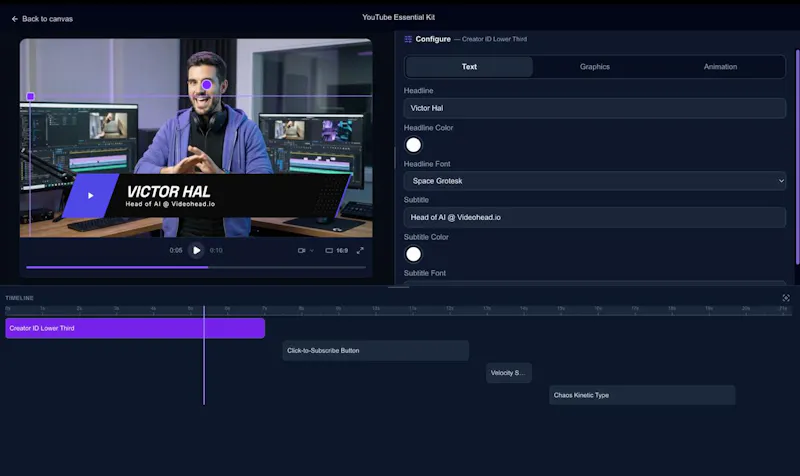Image resolution: width=800 pixels, height=476 pixels.
Task: Click the purple square corner handle on preview
Action: [x=31, y=96]
